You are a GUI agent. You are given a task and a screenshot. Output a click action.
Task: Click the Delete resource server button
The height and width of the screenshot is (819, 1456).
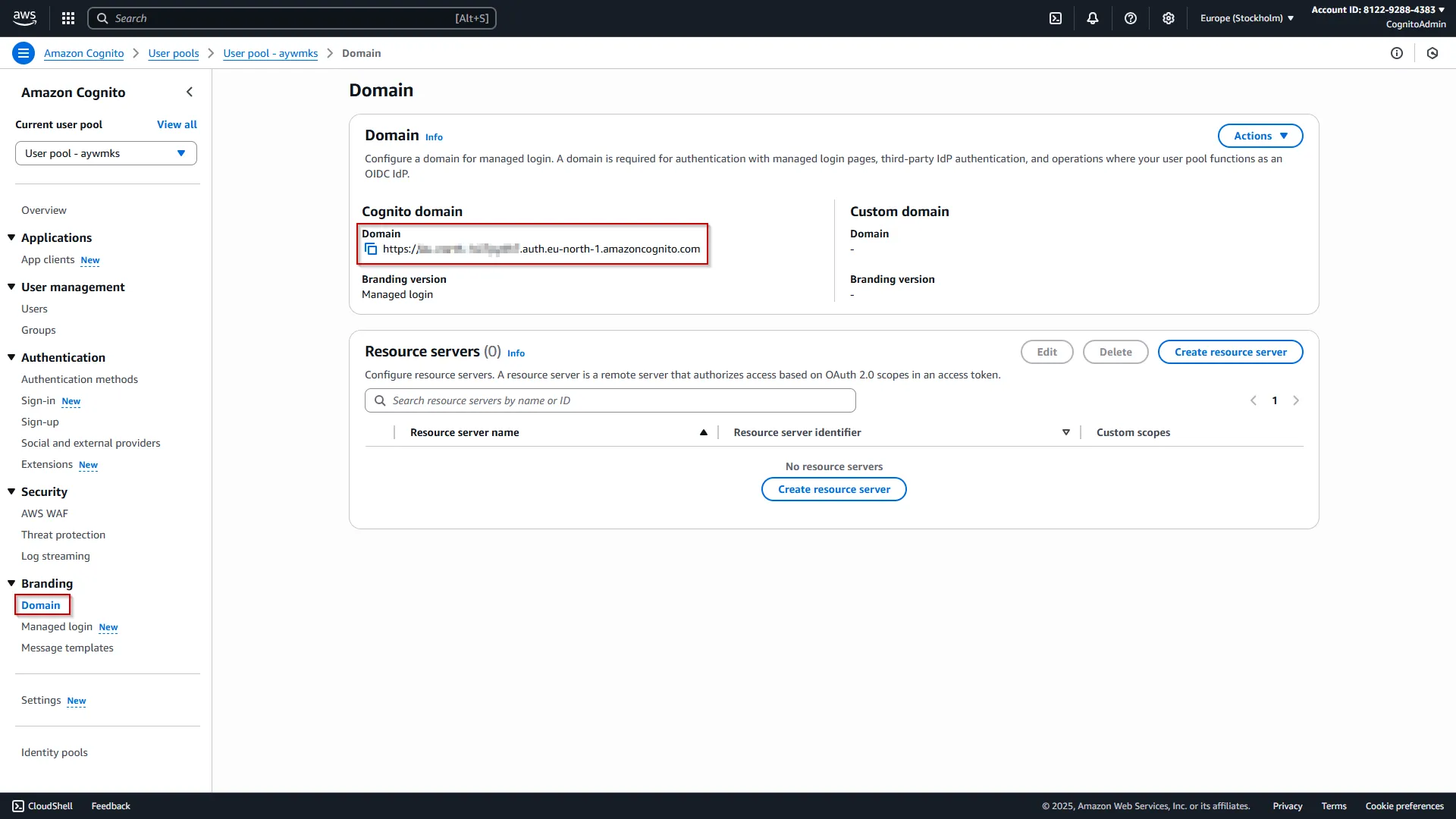pos(1116,352)
